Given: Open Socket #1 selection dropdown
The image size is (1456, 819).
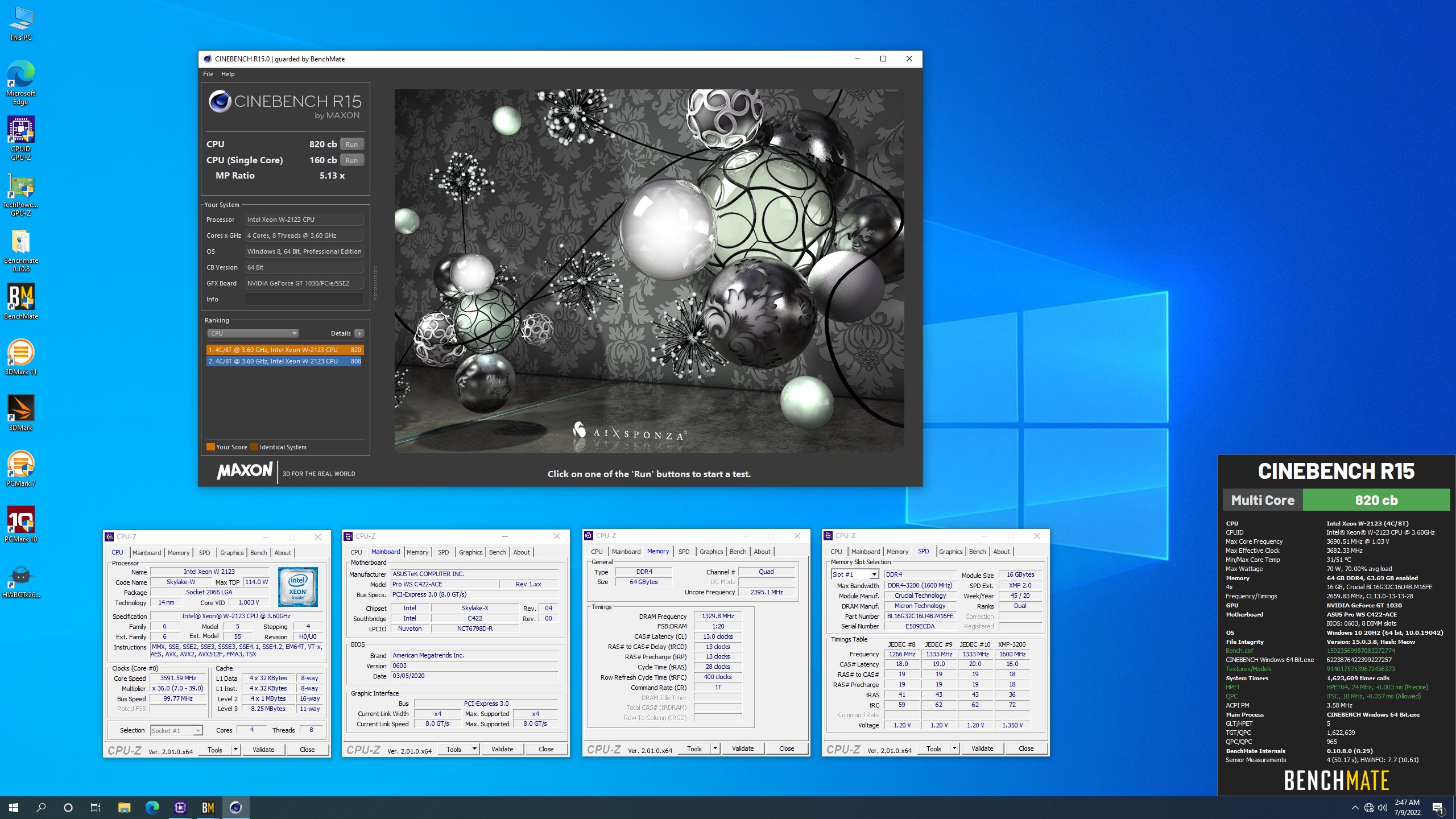Looking at the screenshot, I should point(176,731).
